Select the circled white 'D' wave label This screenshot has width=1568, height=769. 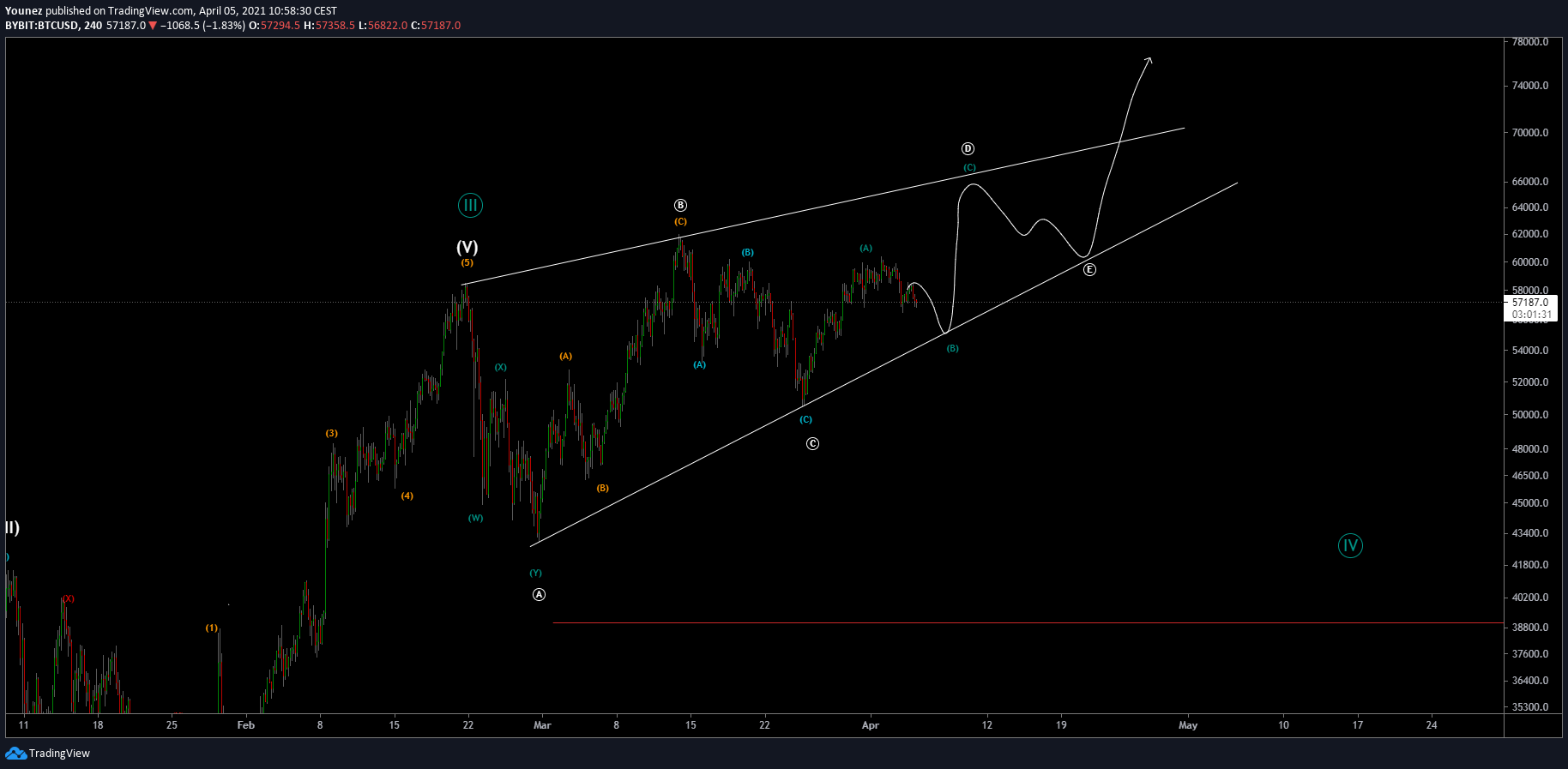pos(968,148)
